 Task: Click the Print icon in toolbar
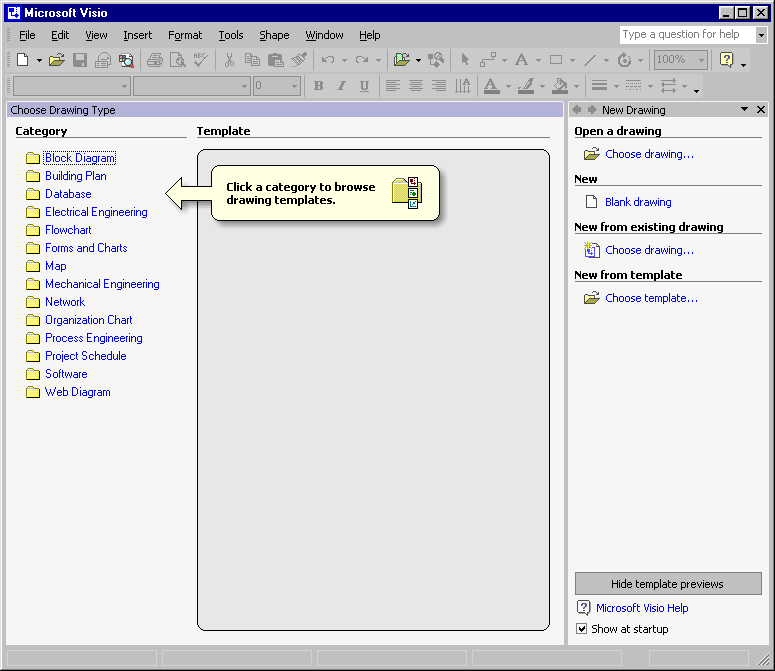pos(155,60)
